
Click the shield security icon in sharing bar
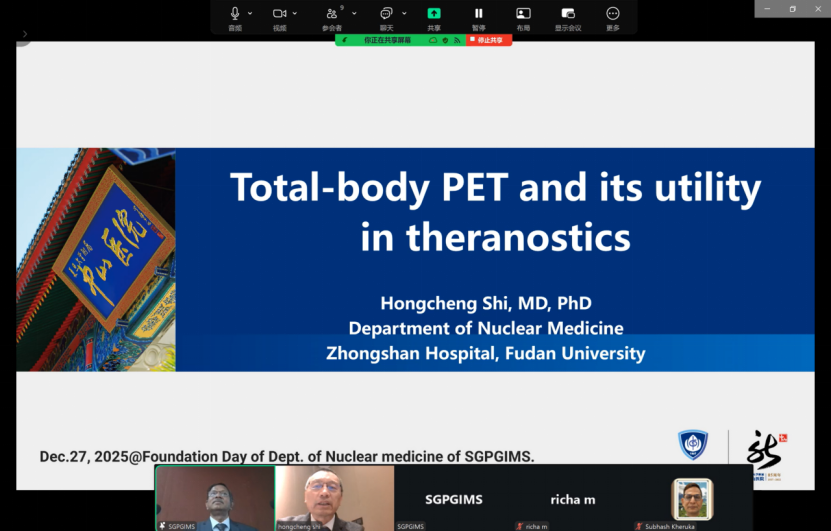click(445, 40)
